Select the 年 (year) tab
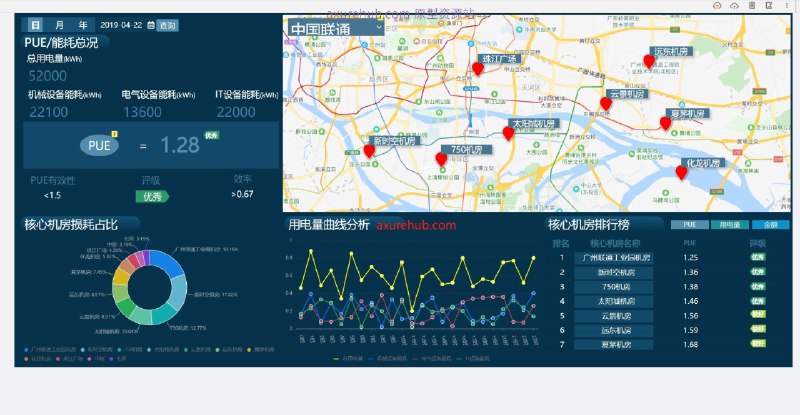The width and height of the screenshot is (800, 415). pyautogui.click(x=83, y=25)
